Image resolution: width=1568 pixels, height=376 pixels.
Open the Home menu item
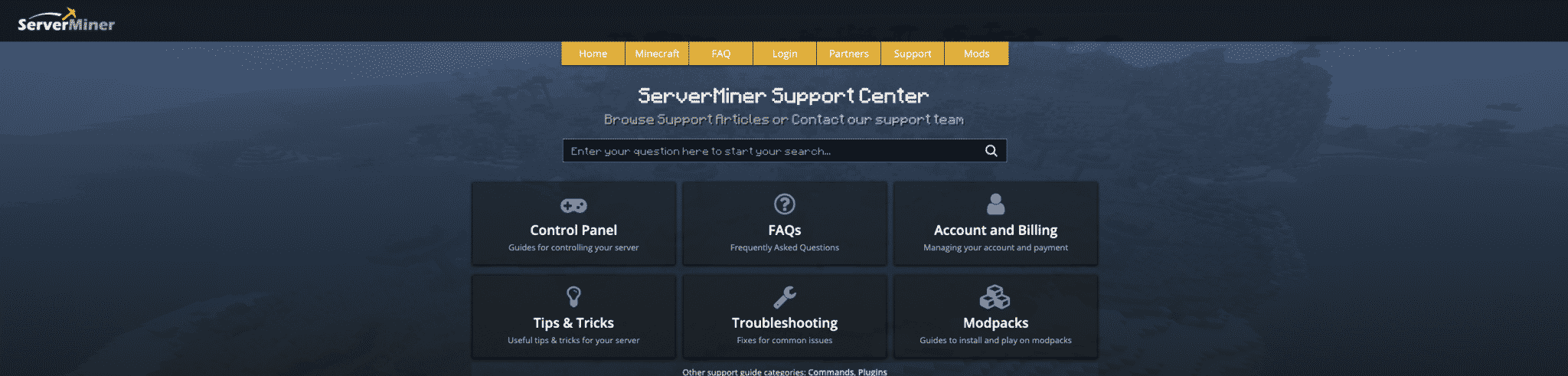click(x=593, y=54)
